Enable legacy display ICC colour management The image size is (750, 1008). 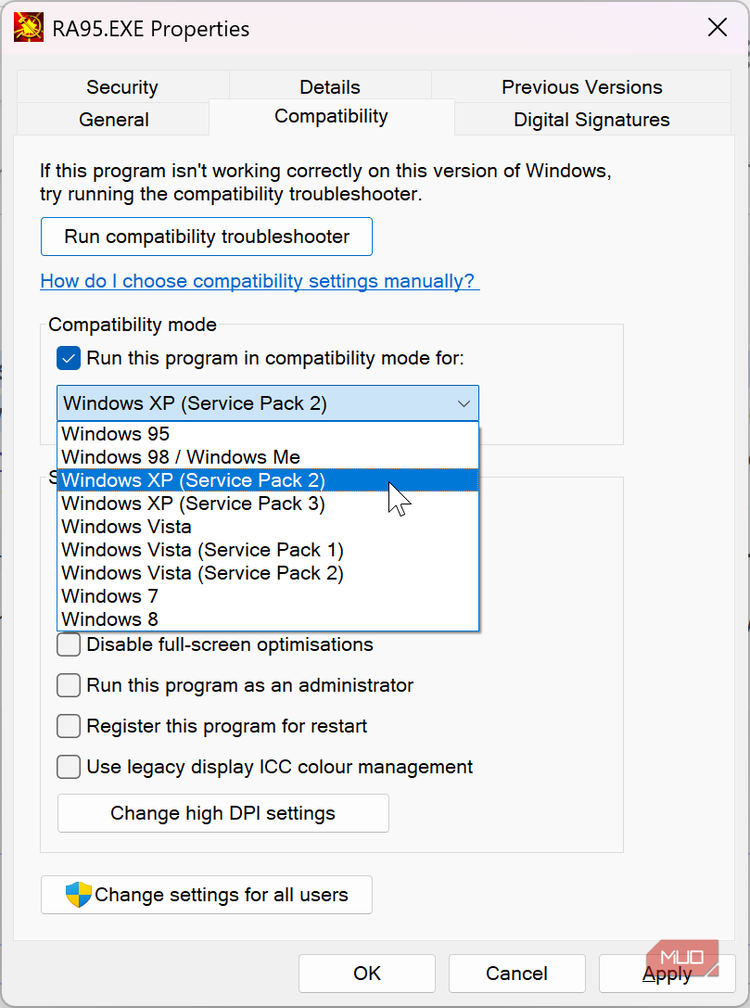point(68,767)
